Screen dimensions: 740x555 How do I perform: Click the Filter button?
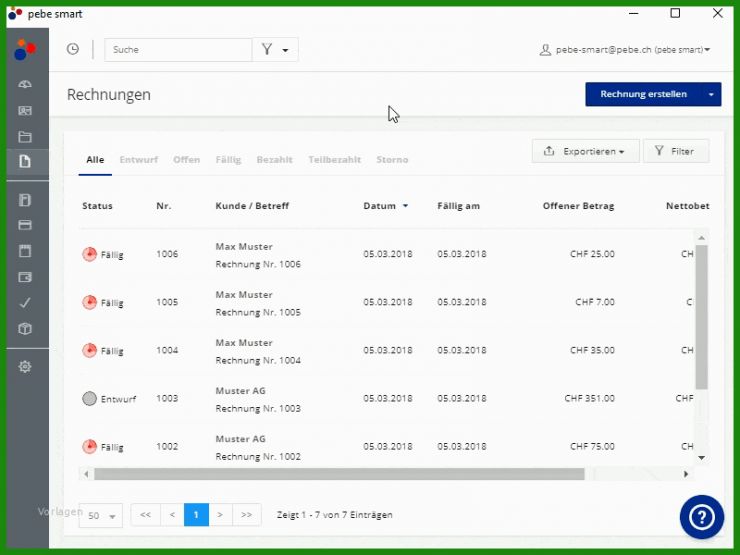(675, 151)
